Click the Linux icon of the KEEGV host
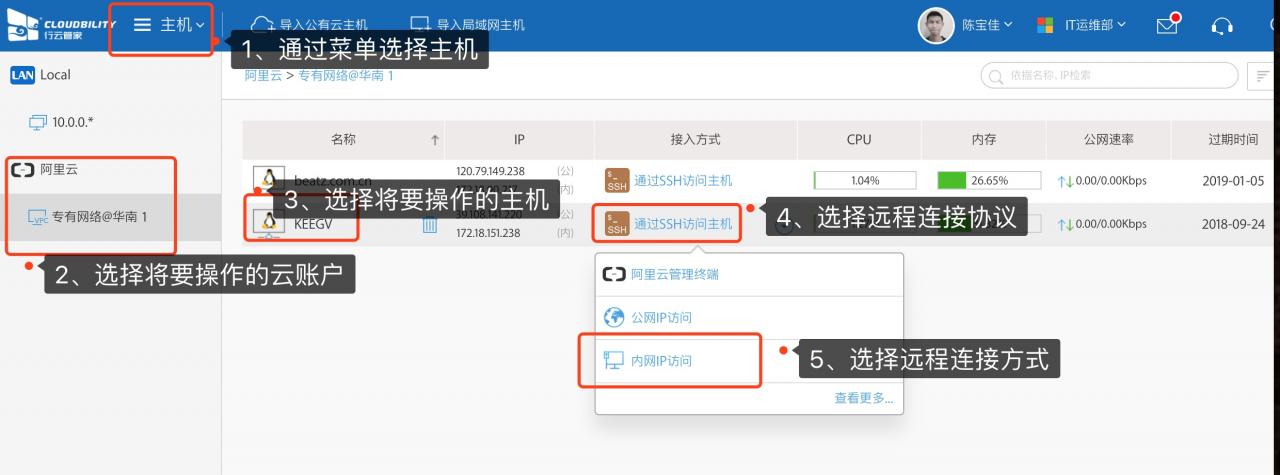The image size is (1280, 475). tap(268, 224)
